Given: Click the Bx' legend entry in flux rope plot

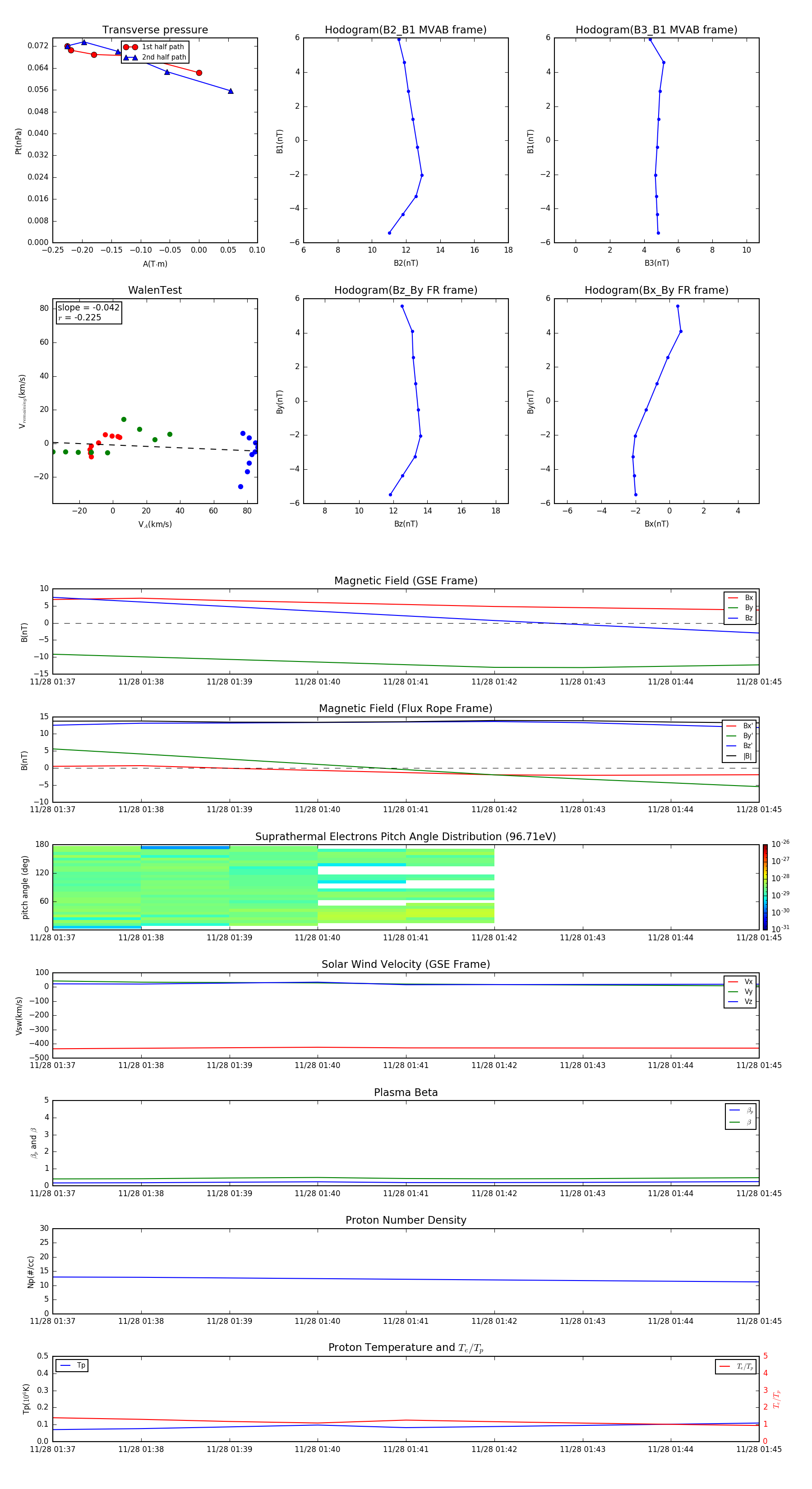Looking at the screenshot, I should 739,726.
